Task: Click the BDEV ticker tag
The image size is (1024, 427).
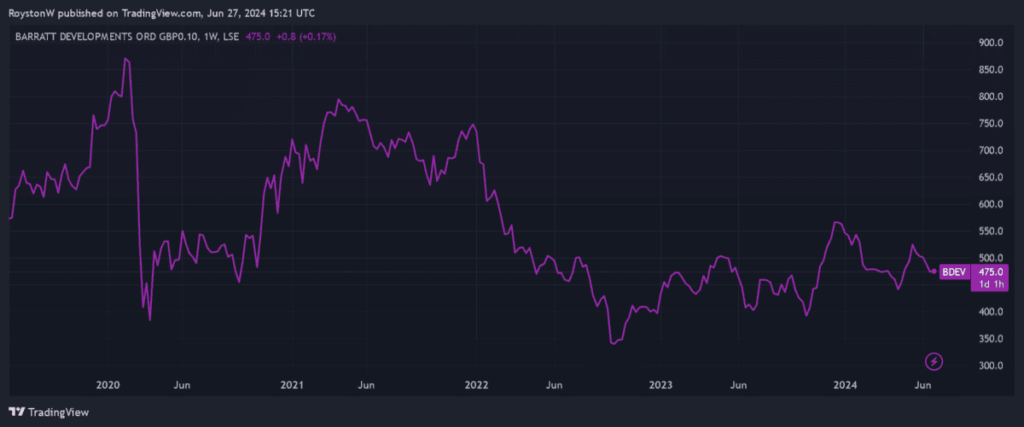Action: point(954,271)
